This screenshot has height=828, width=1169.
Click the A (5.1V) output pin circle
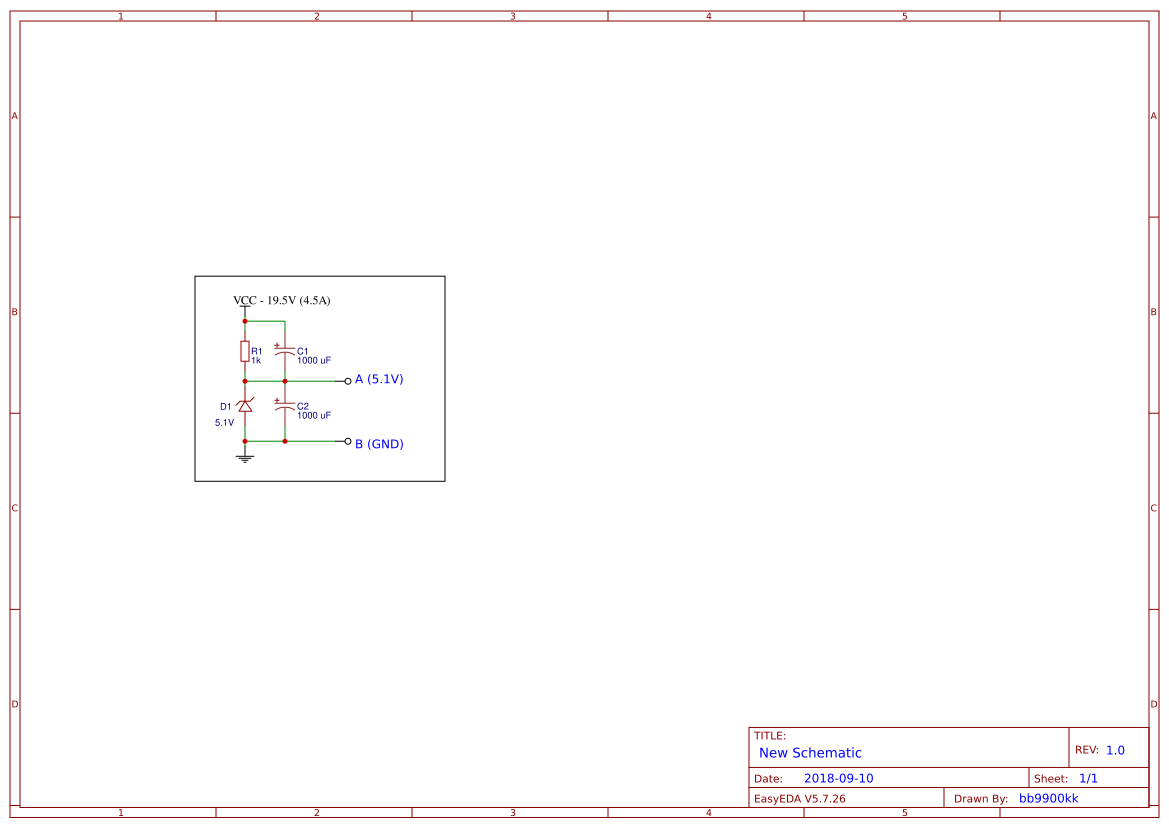tap(347, 381)
